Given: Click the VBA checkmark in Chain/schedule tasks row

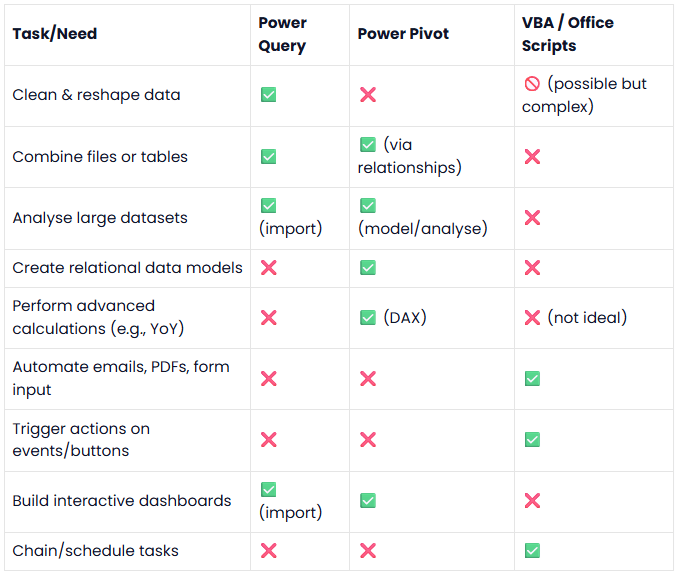Looking at the screenshot, I should tap(532, 551).
